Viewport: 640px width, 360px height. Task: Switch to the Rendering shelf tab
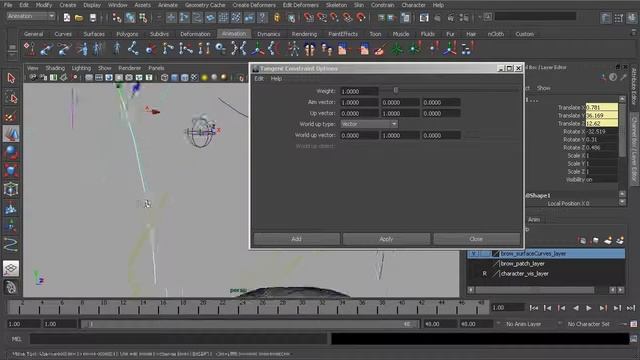[304, 34]
